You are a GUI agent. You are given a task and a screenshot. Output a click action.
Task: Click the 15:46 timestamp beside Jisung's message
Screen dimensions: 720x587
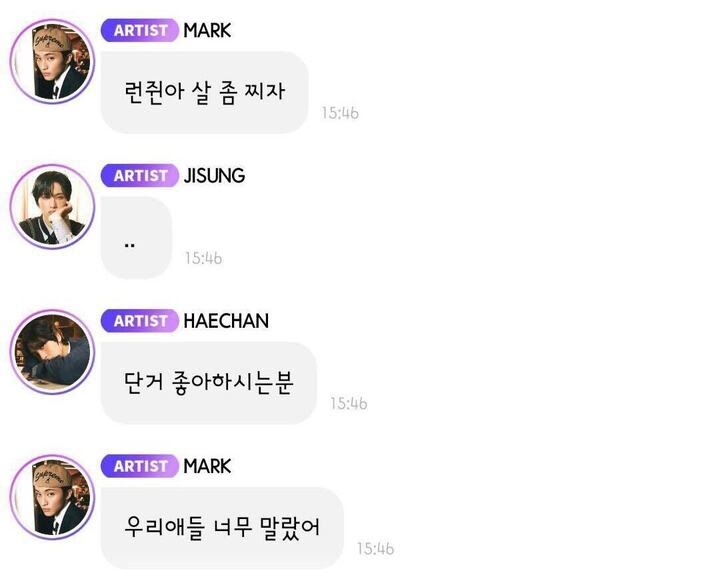[x=203, y=258]
